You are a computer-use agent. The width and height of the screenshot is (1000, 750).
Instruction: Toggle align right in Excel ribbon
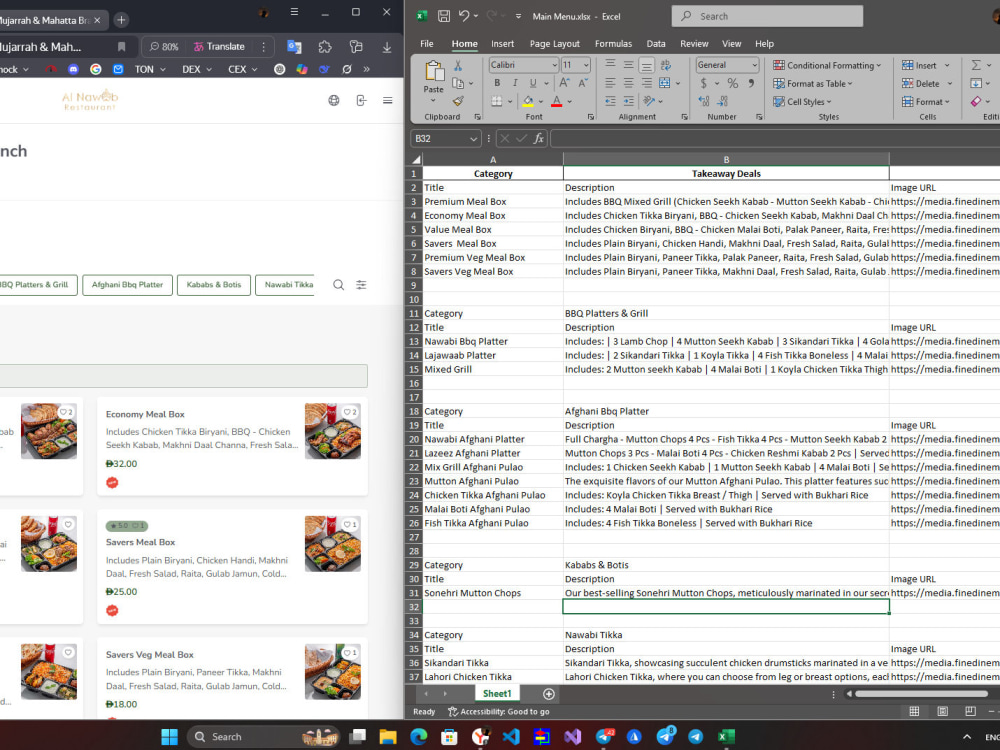pos(646,83)
